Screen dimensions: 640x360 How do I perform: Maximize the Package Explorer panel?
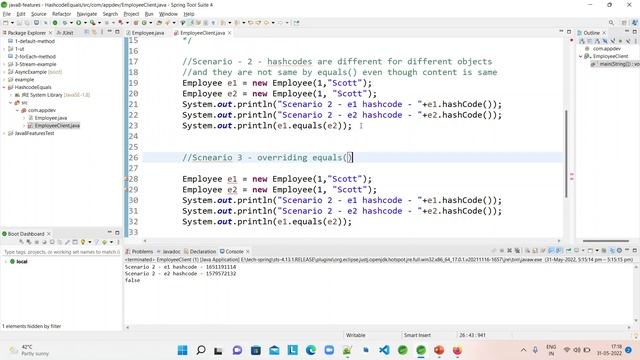coord(117,32)
